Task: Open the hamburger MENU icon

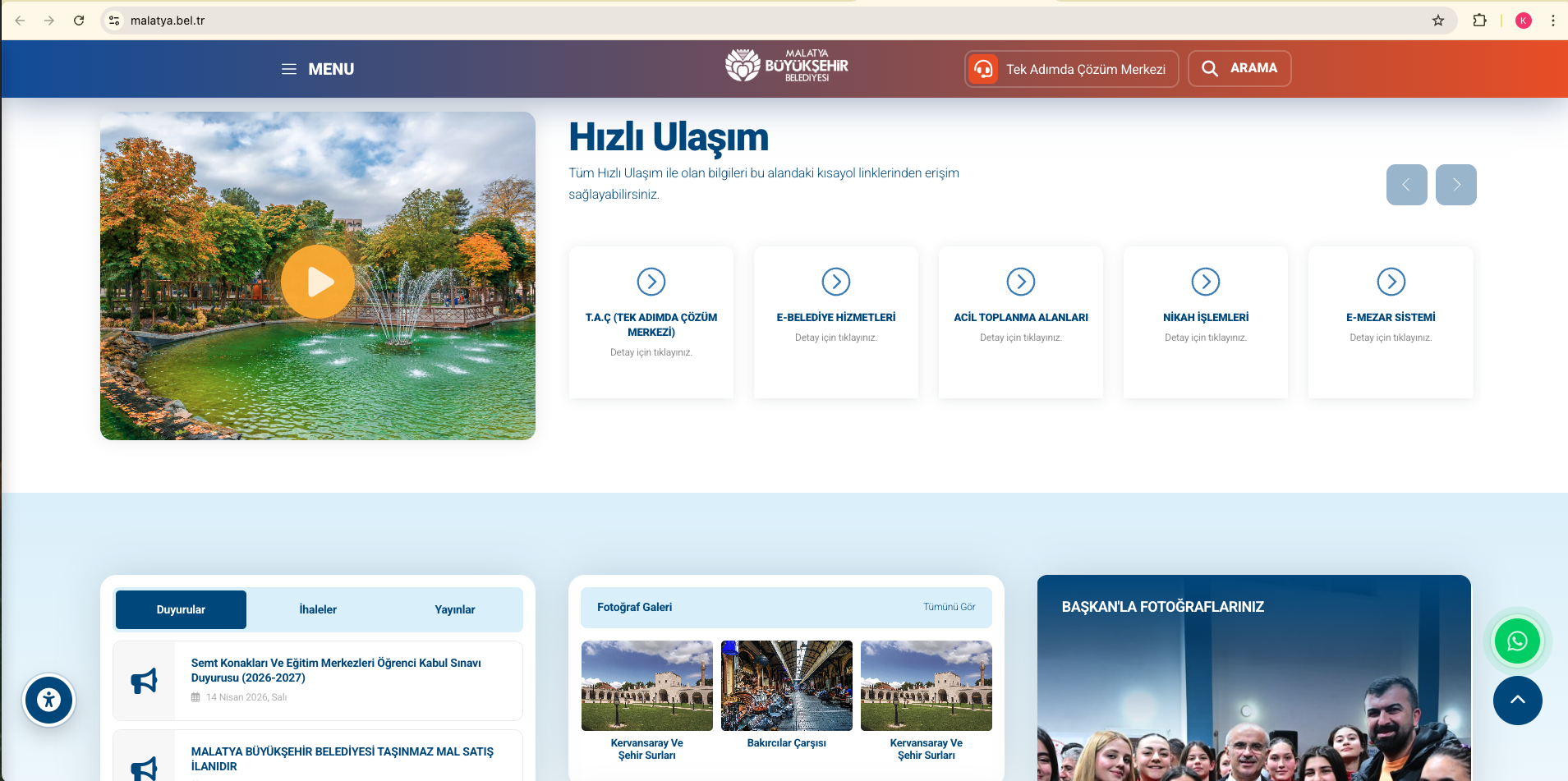Action: (289, 70)
